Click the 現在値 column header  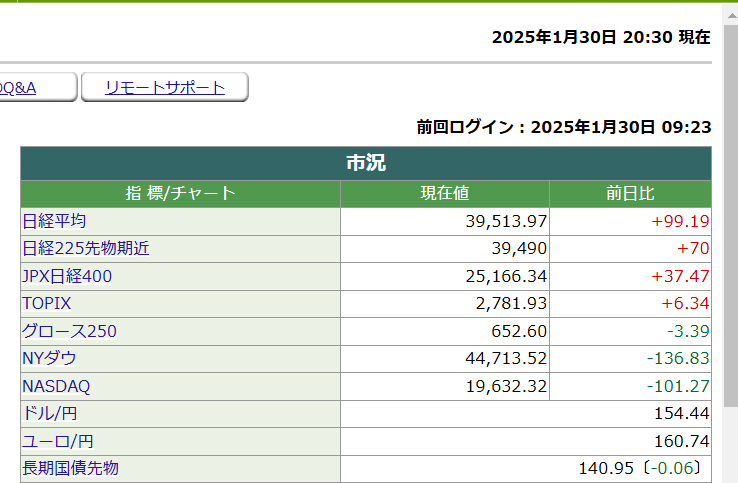(445, 194)
